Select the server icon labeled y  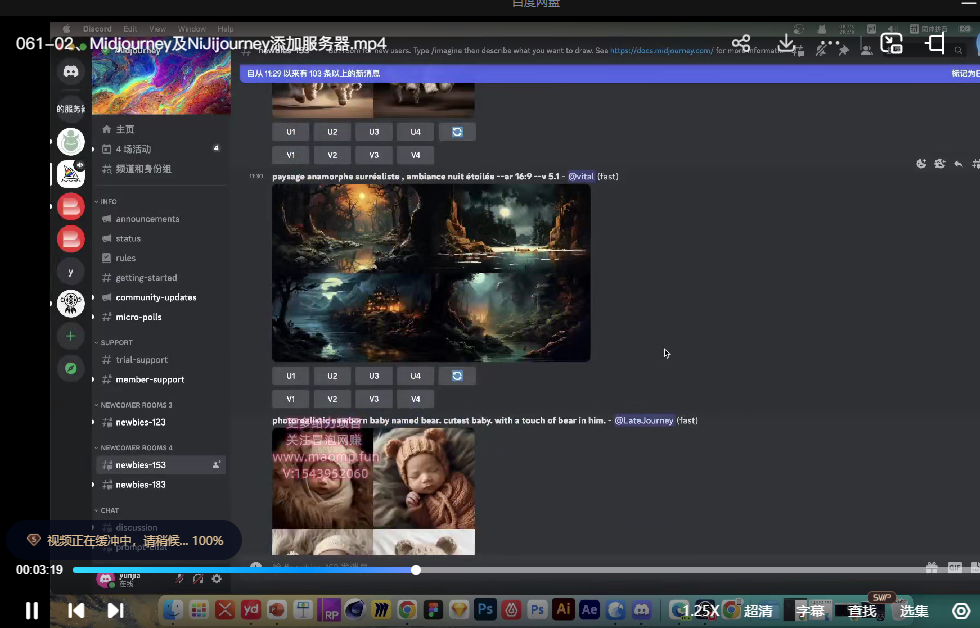point(71,272)
